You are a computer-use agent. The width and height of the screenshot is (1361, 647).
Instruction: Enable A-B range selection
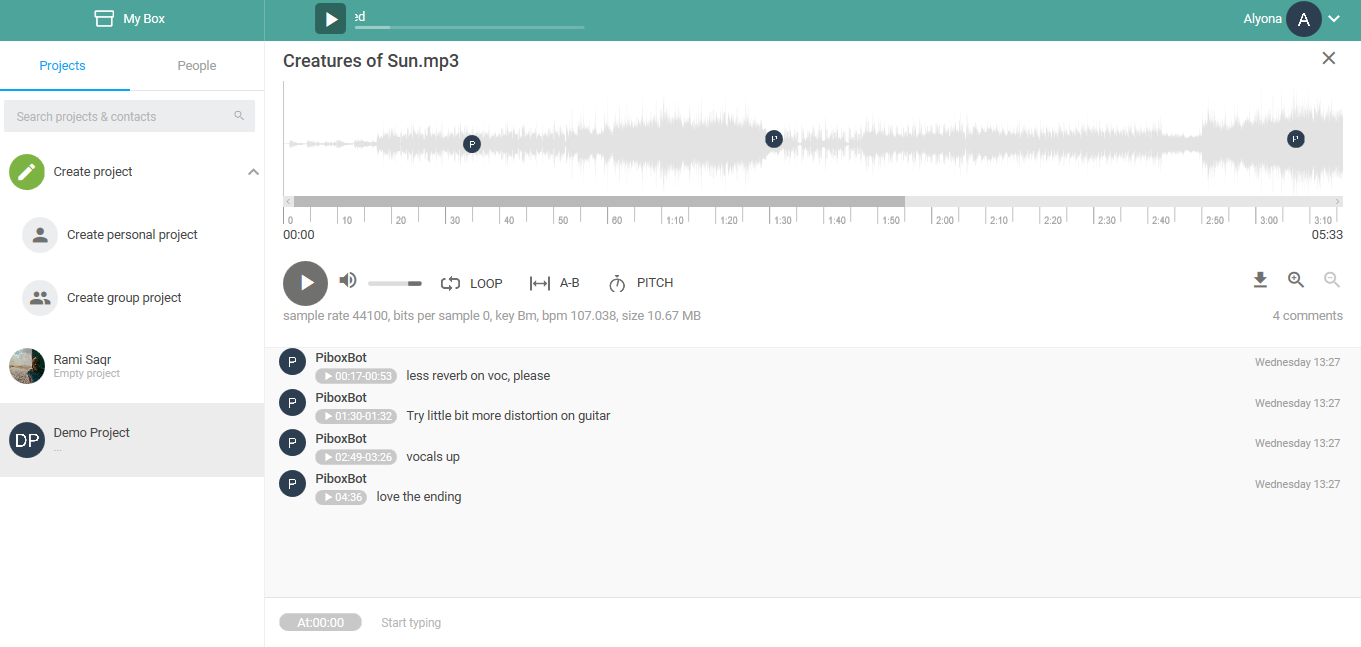tap(554, 283)
